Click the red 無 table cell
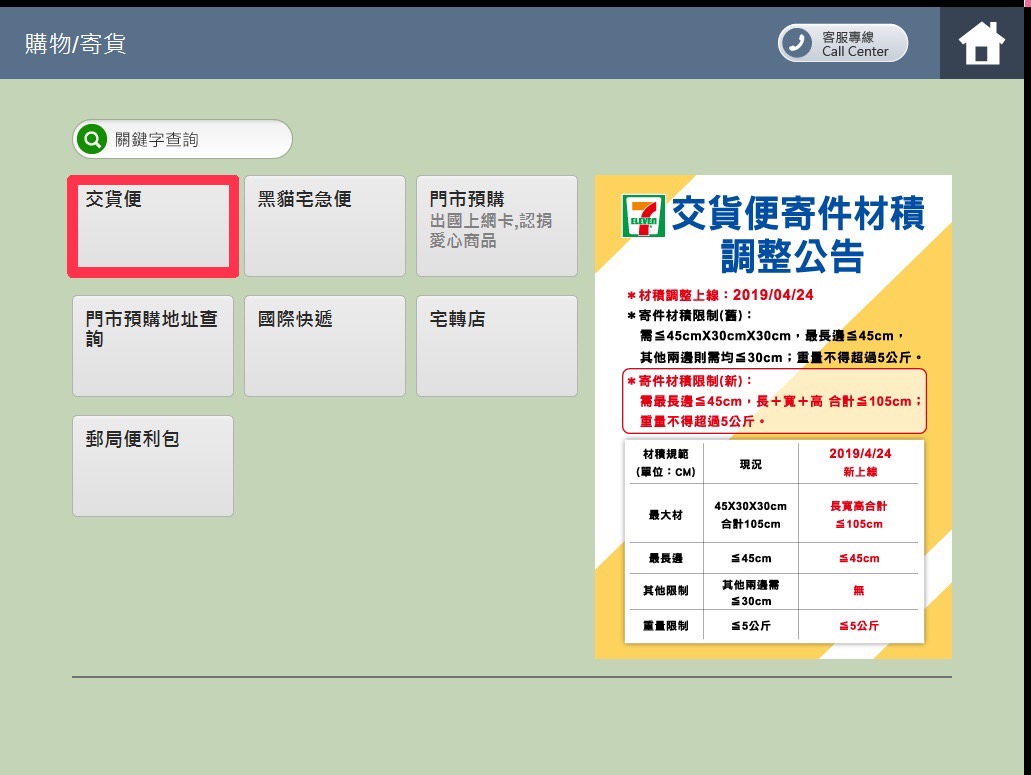The width and height of the screenshot is (1031, 775). coord(859,590)
